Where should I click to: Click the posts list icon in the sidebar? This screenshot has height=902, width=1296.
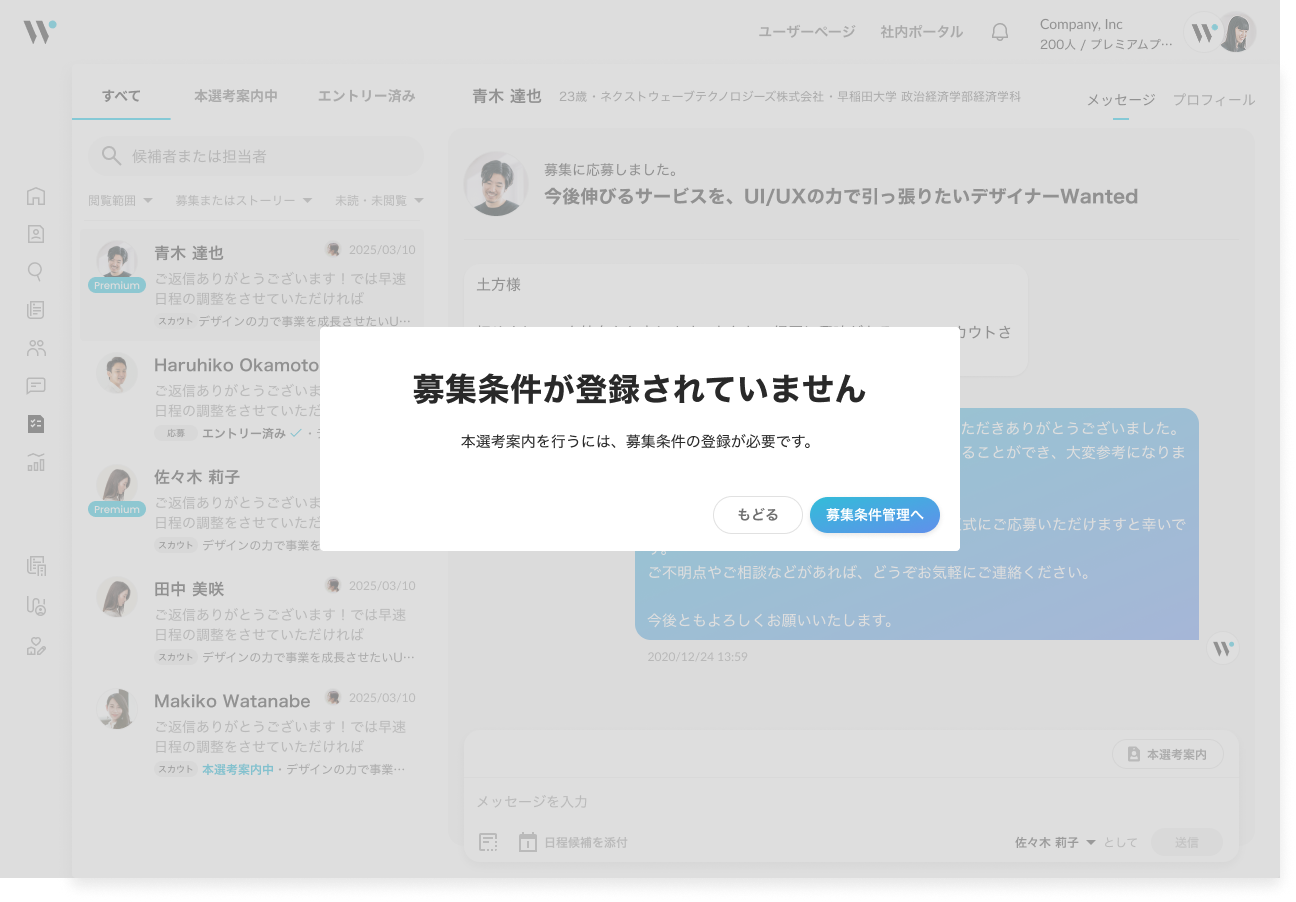point(36,309)
